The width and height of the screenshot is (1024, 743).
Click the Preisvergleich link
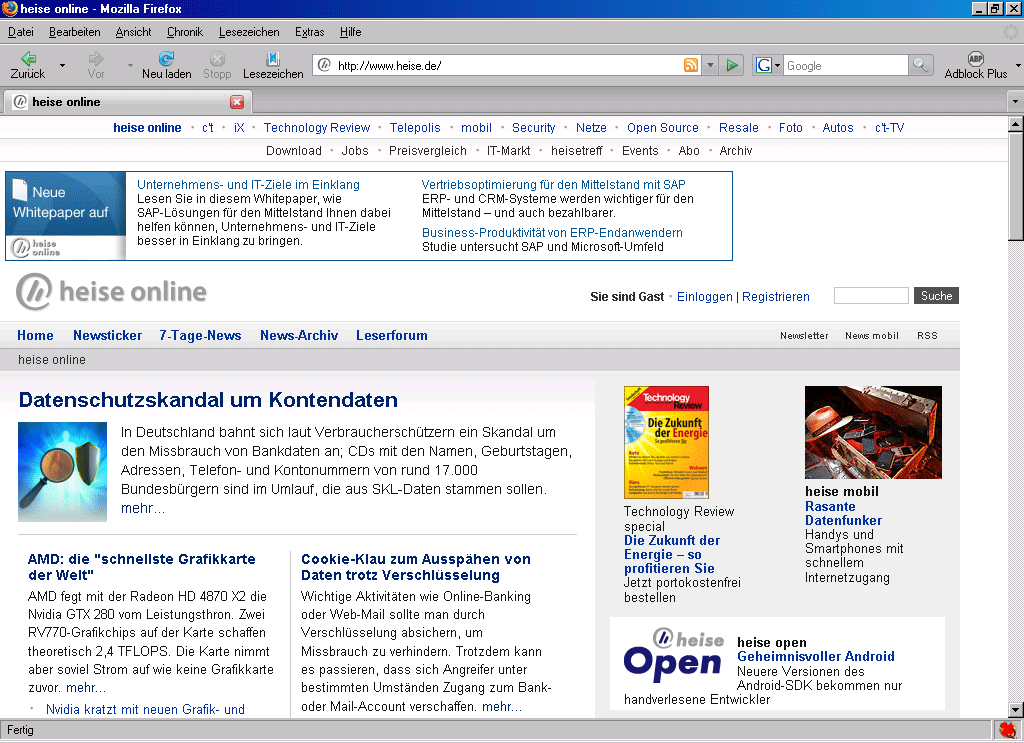(428, 151)
